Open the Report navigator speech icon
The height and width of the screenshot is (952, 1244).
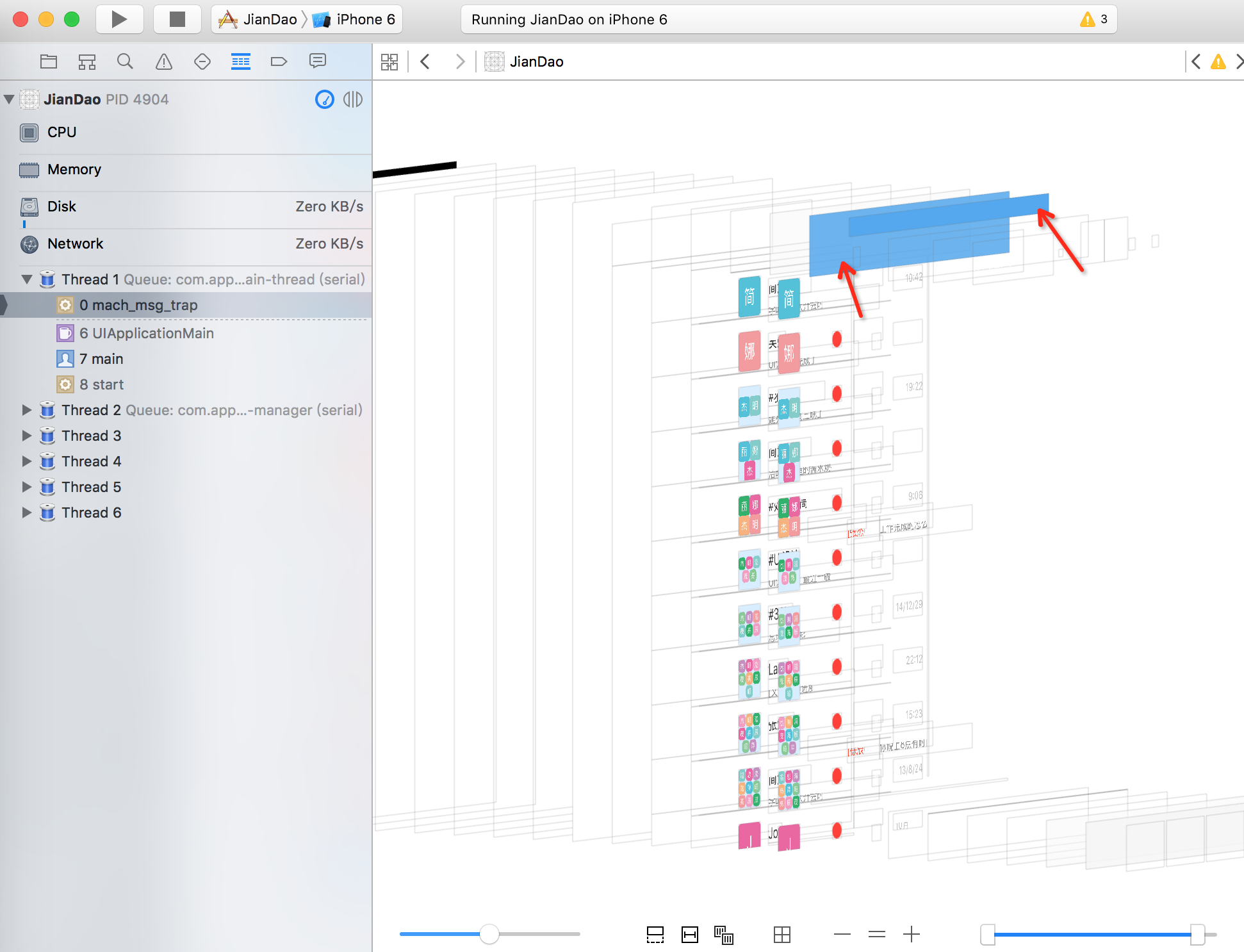(x=318, y=62)
